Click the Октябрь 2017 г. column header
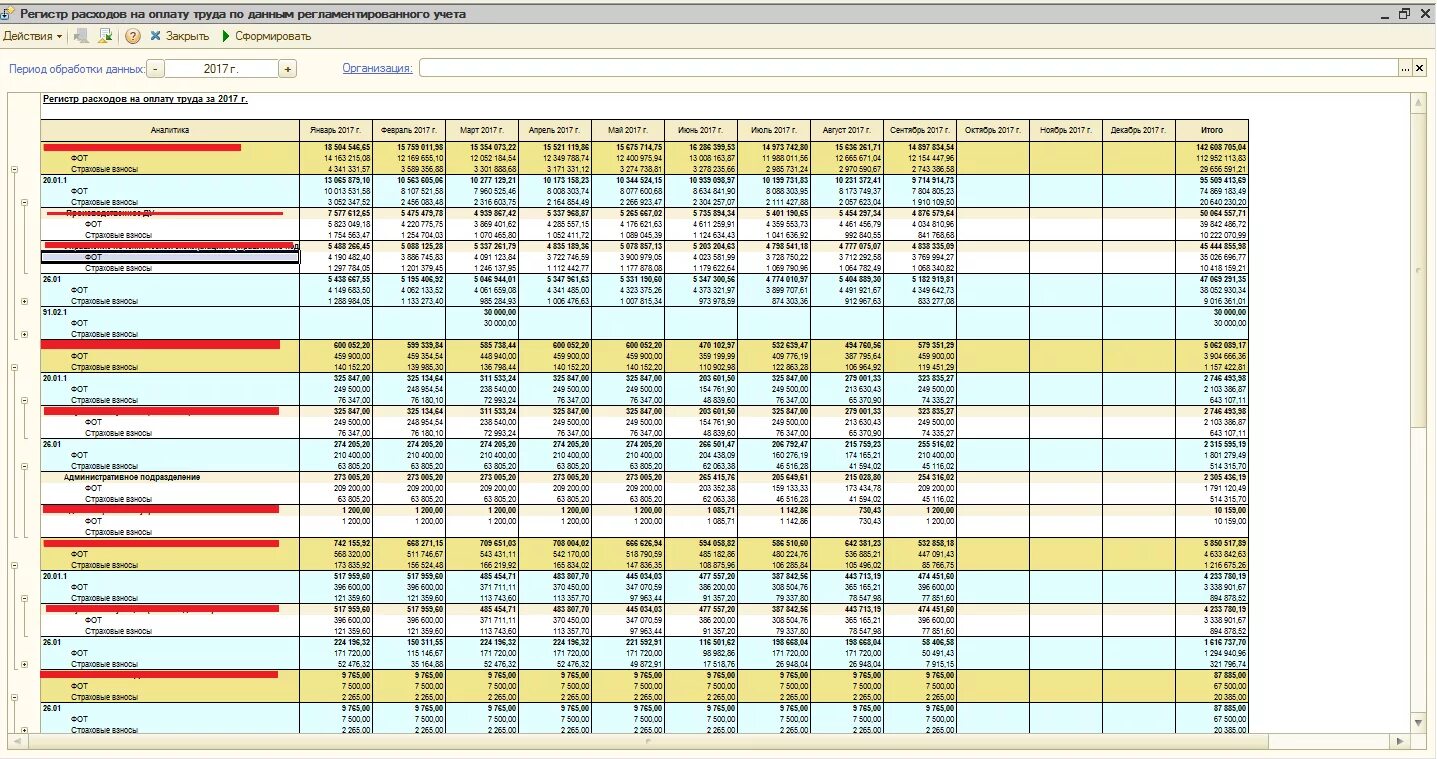1437x759 pixels. point(993,130)
